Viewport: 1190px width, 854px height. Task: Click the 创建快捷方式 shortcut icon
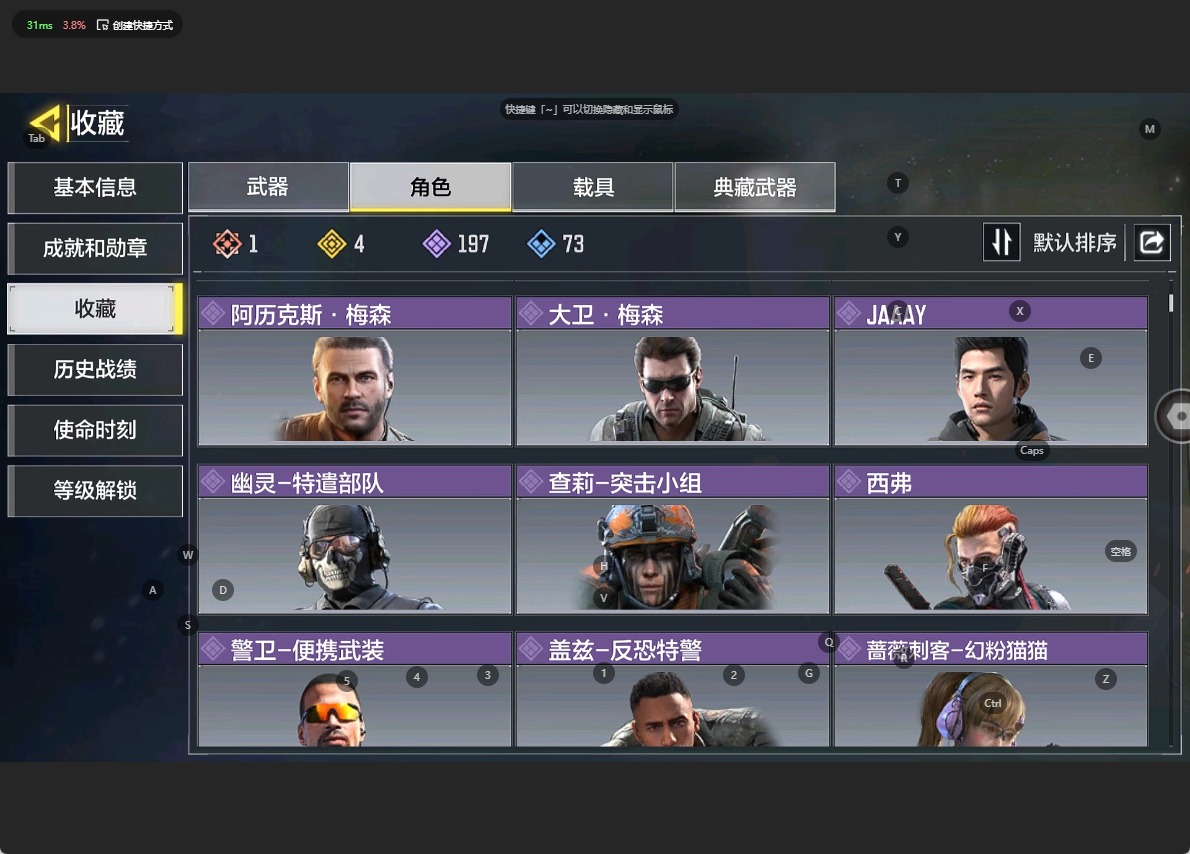click(x=102, y=25)
